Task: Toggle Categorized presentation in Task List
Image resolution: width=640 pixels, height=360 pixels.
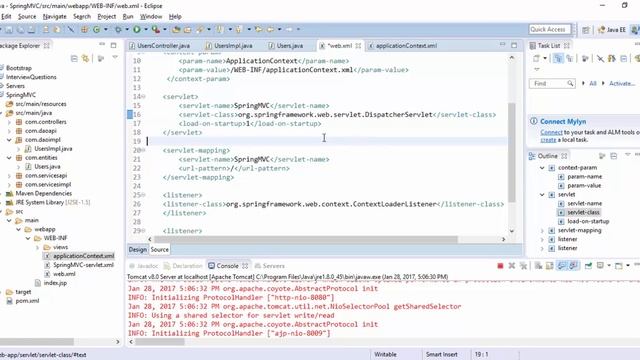Action: click(x=558, y=58)
